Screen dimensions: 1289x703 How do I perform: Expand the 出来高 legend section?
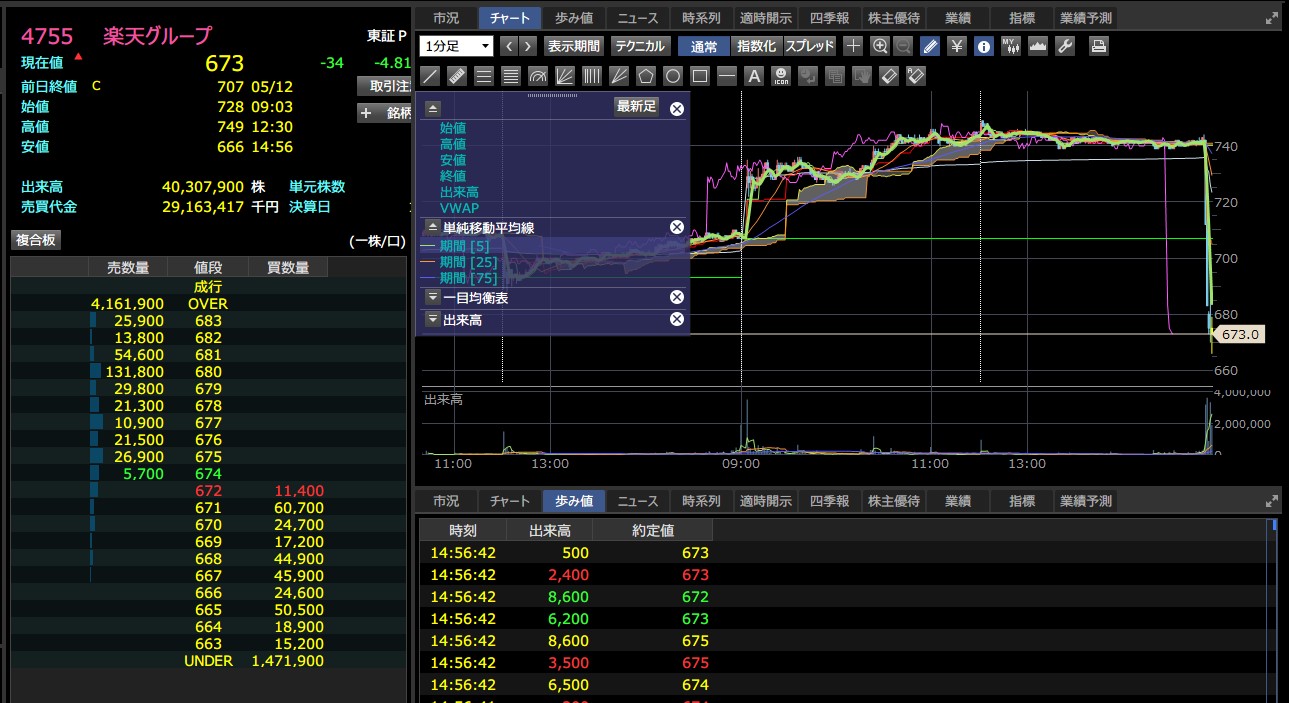point(432,320)
